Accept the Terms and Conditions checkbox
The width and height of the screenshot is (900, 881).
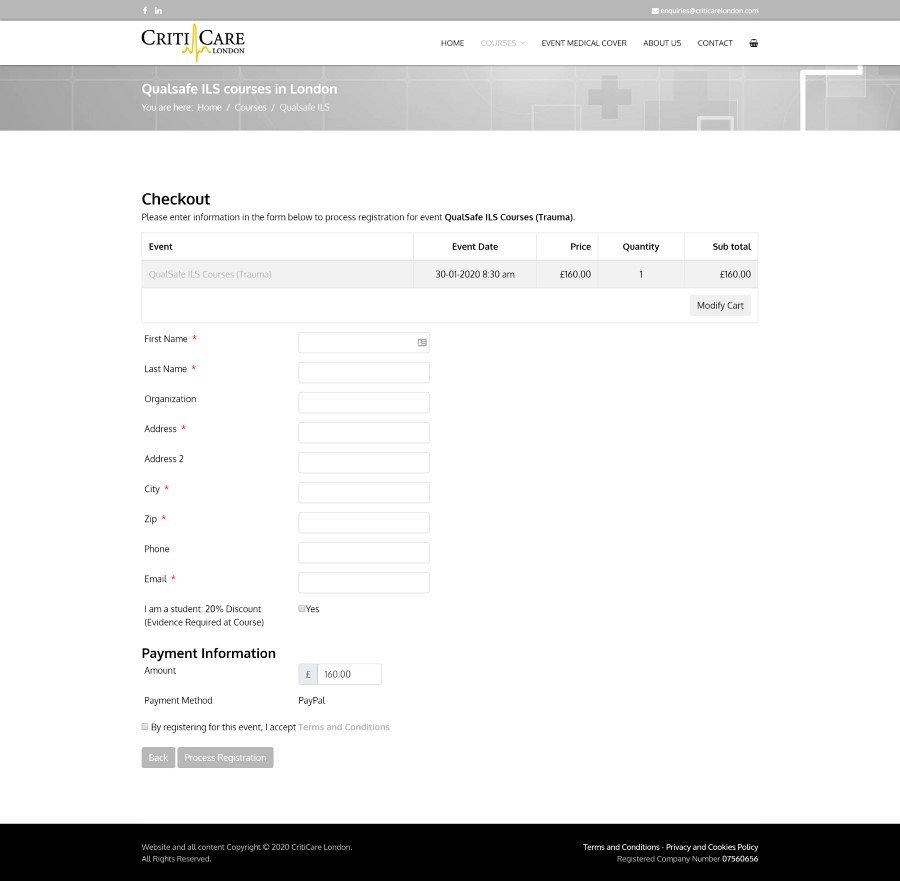[x=145, y=727]
